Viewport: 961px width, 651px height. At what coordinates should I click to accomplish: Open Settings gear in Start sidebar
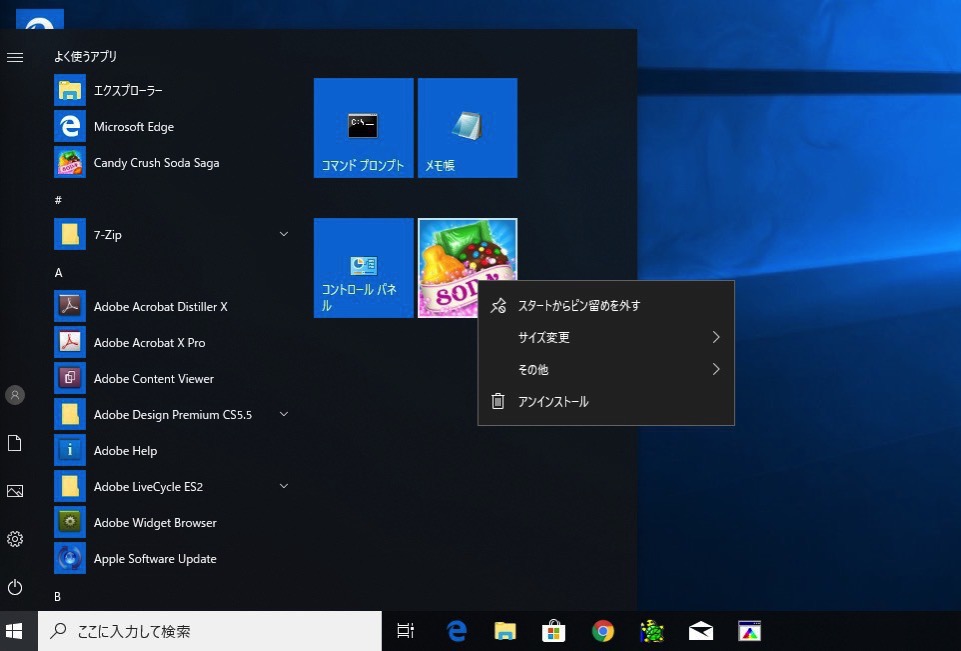pos(15,539)
